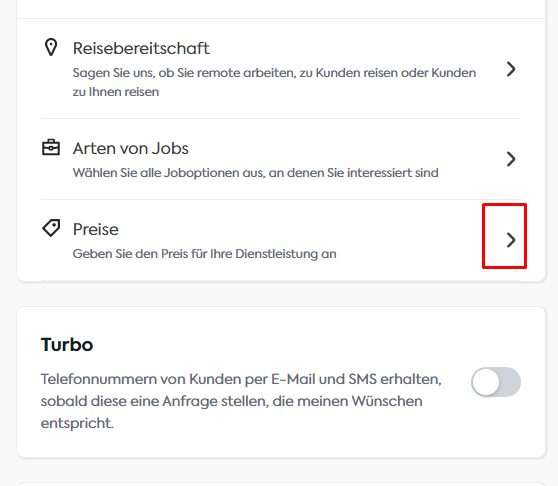
Task: Click the 'zu Ihnen reisen' text line
Action: tap(116, 92)
